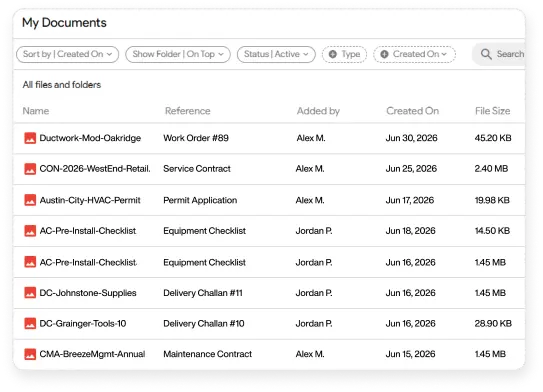Open the DC-Grainger-Tools-10 document
Screen dimensions: 543x392
point(83,323)
